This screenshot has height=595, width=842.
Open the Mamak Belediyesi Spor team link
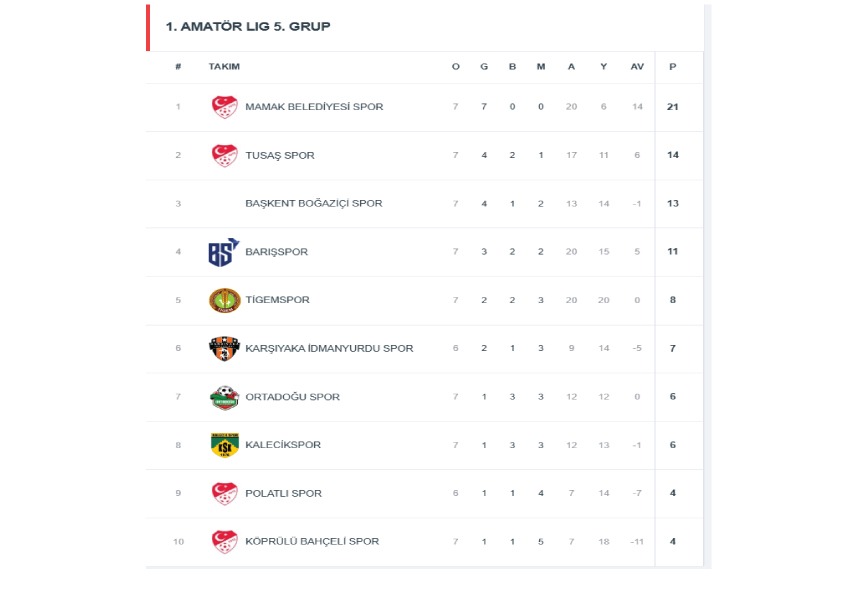(x=314, y=107)
